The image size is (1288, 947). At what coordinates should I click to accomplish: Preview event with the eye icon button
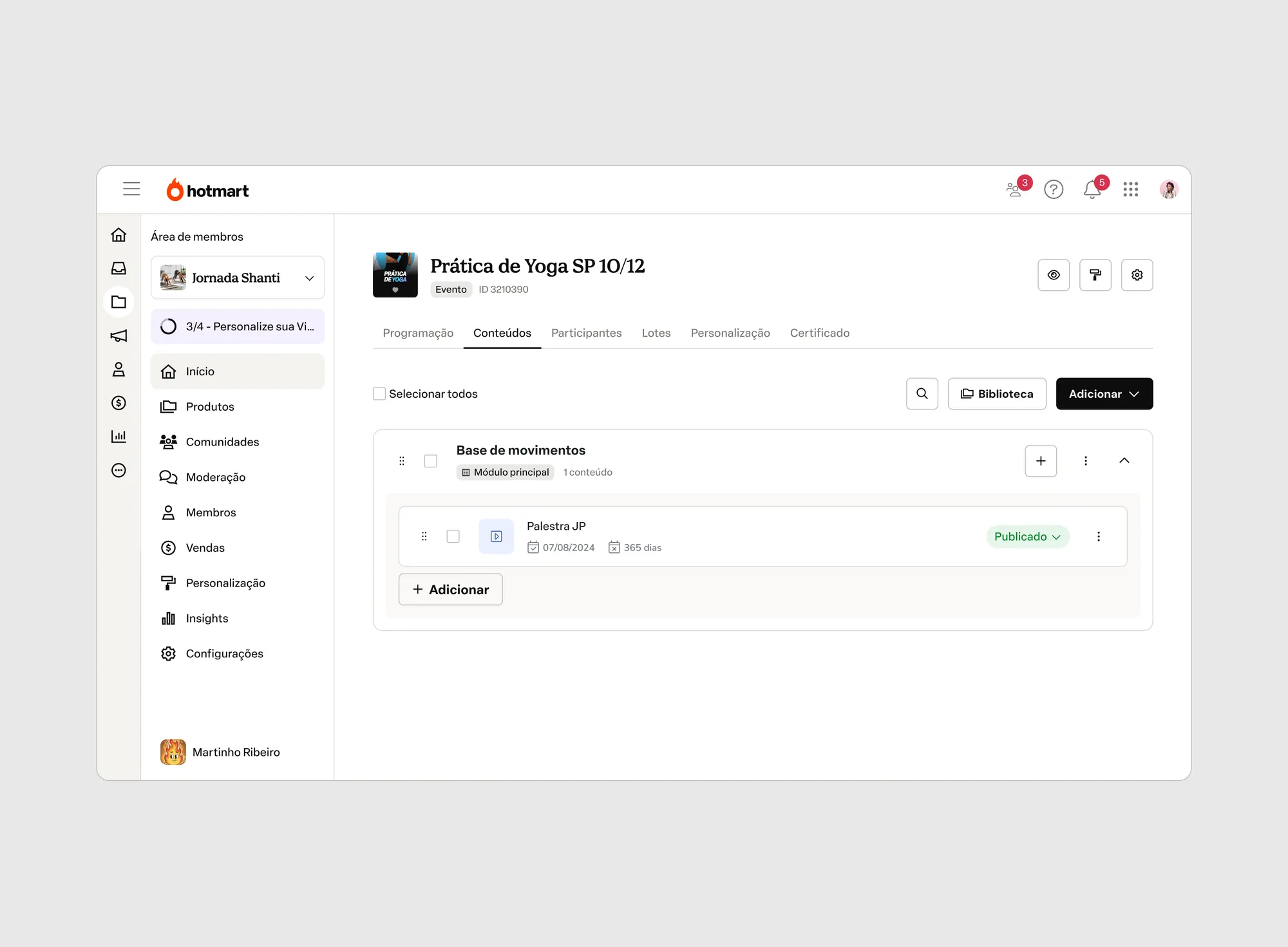[1054, 275]
